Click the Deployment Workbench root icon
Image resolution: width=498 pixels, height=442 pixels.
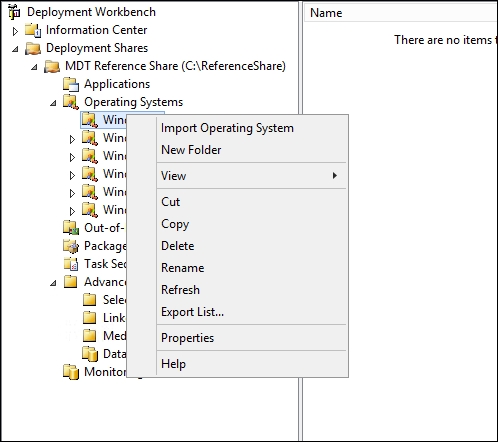(14, 12)
